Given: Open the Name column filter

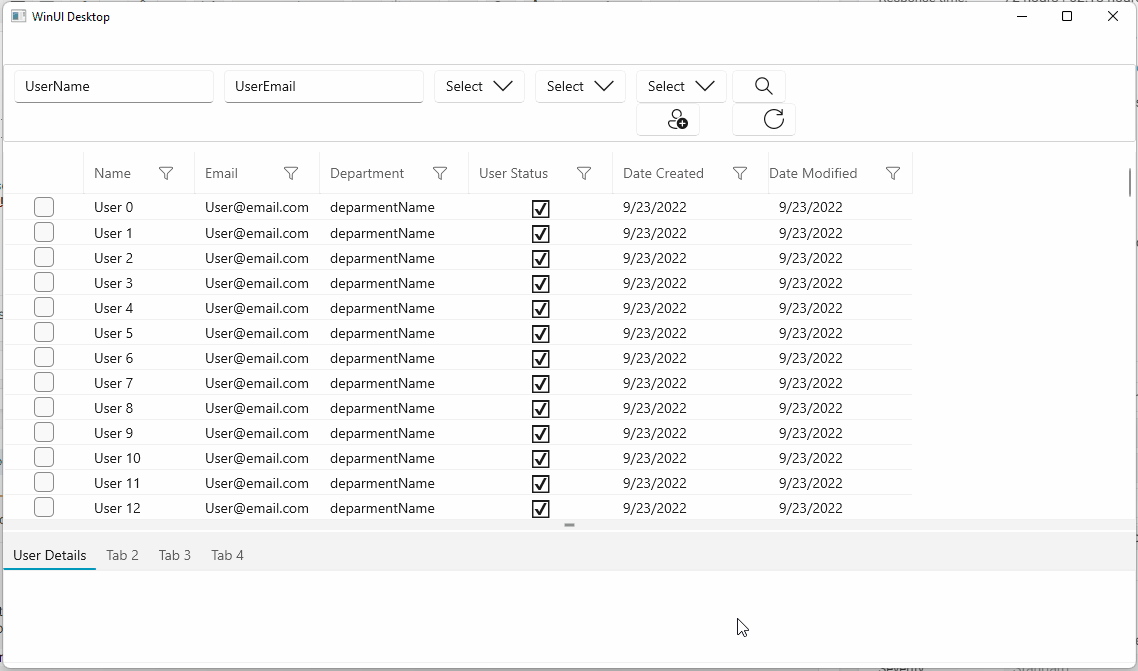Looking at the screenshot, I should point(167,173).
